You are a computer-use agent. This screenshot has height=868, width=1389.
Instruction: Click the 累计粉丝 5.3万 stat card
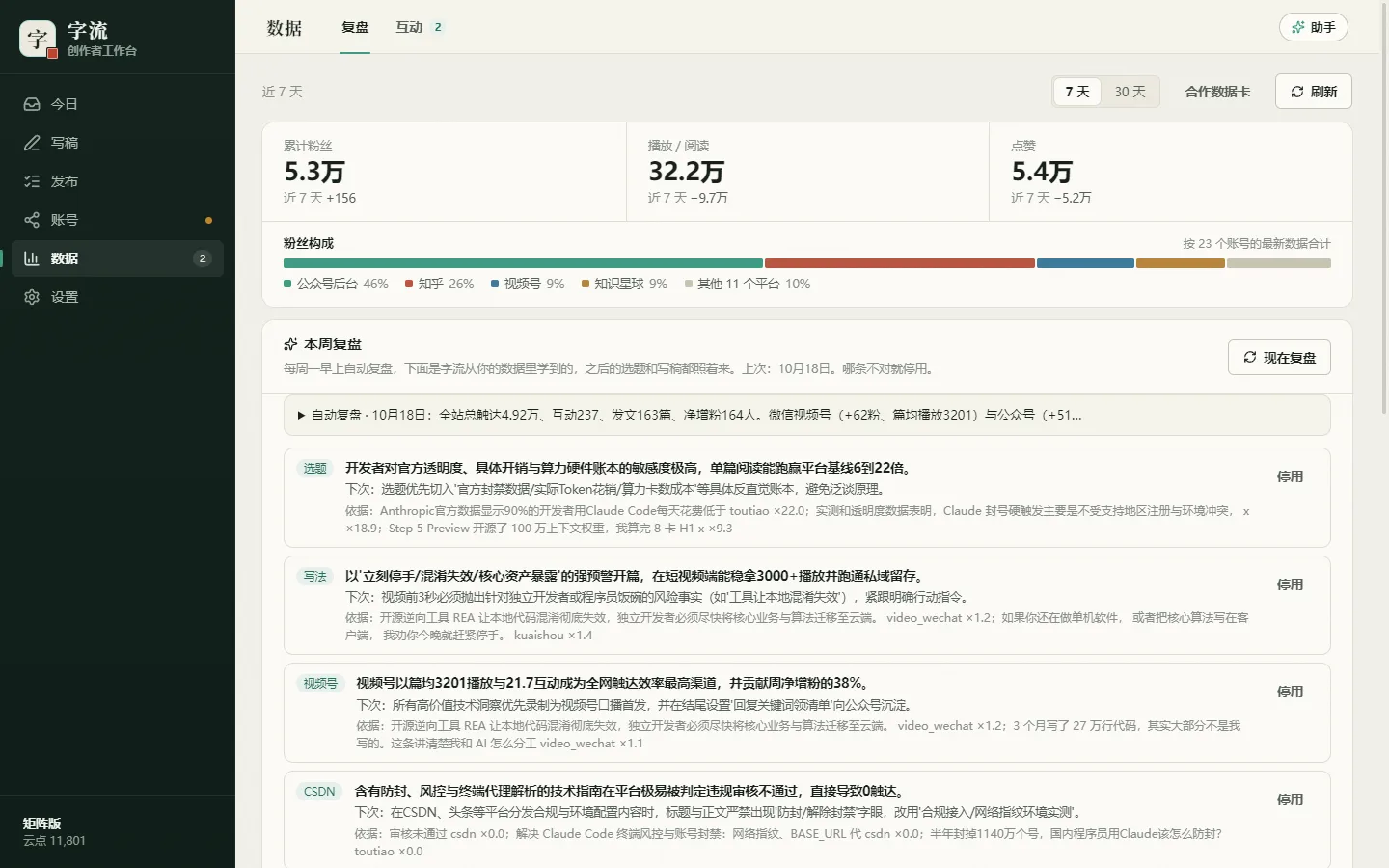[445, 172]
